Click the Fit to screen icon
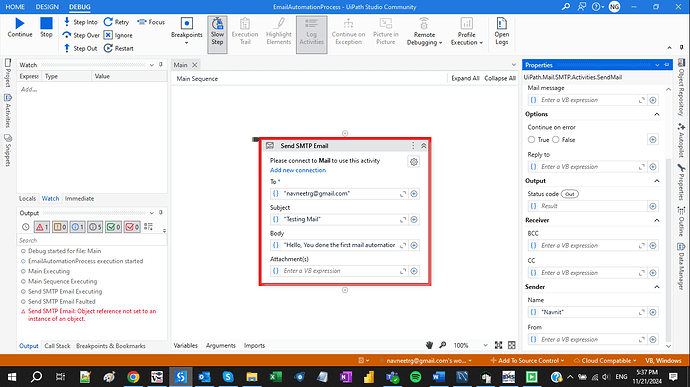The height and width of the screenshot is (387, 690). (x=498, y=345)
